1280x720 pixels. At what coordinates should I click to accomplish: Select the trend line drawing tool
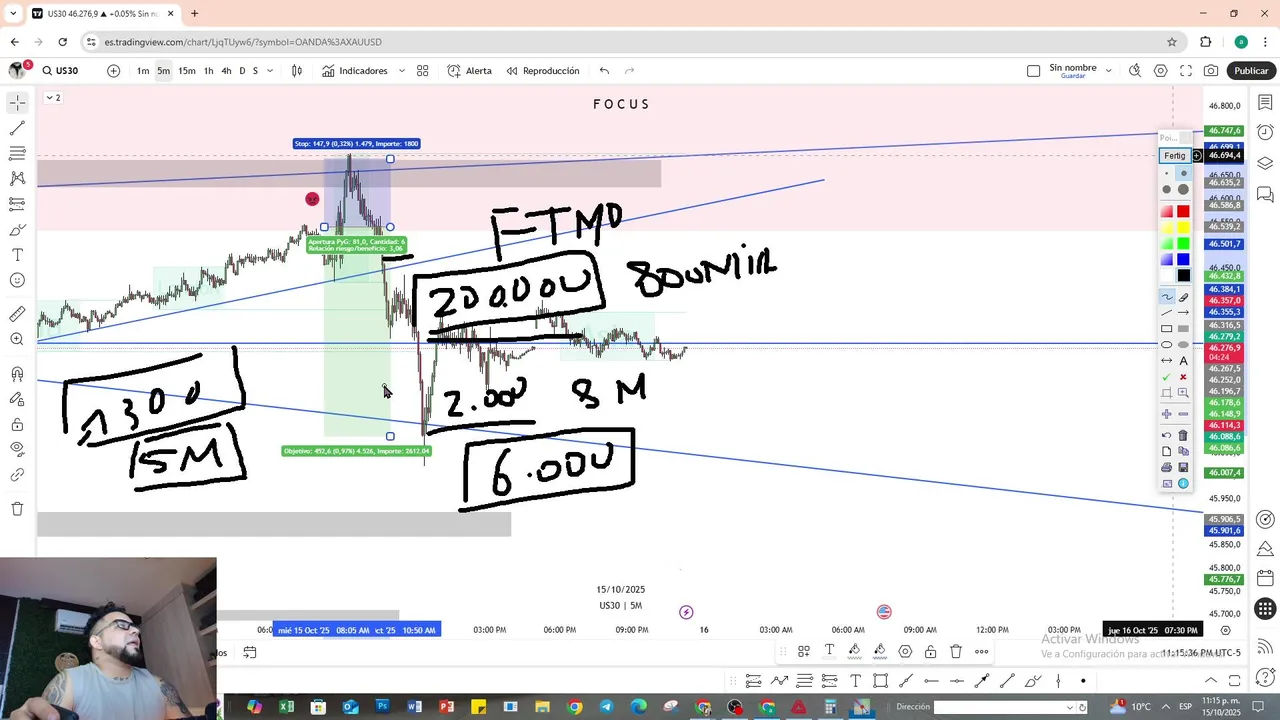point(17,128)
